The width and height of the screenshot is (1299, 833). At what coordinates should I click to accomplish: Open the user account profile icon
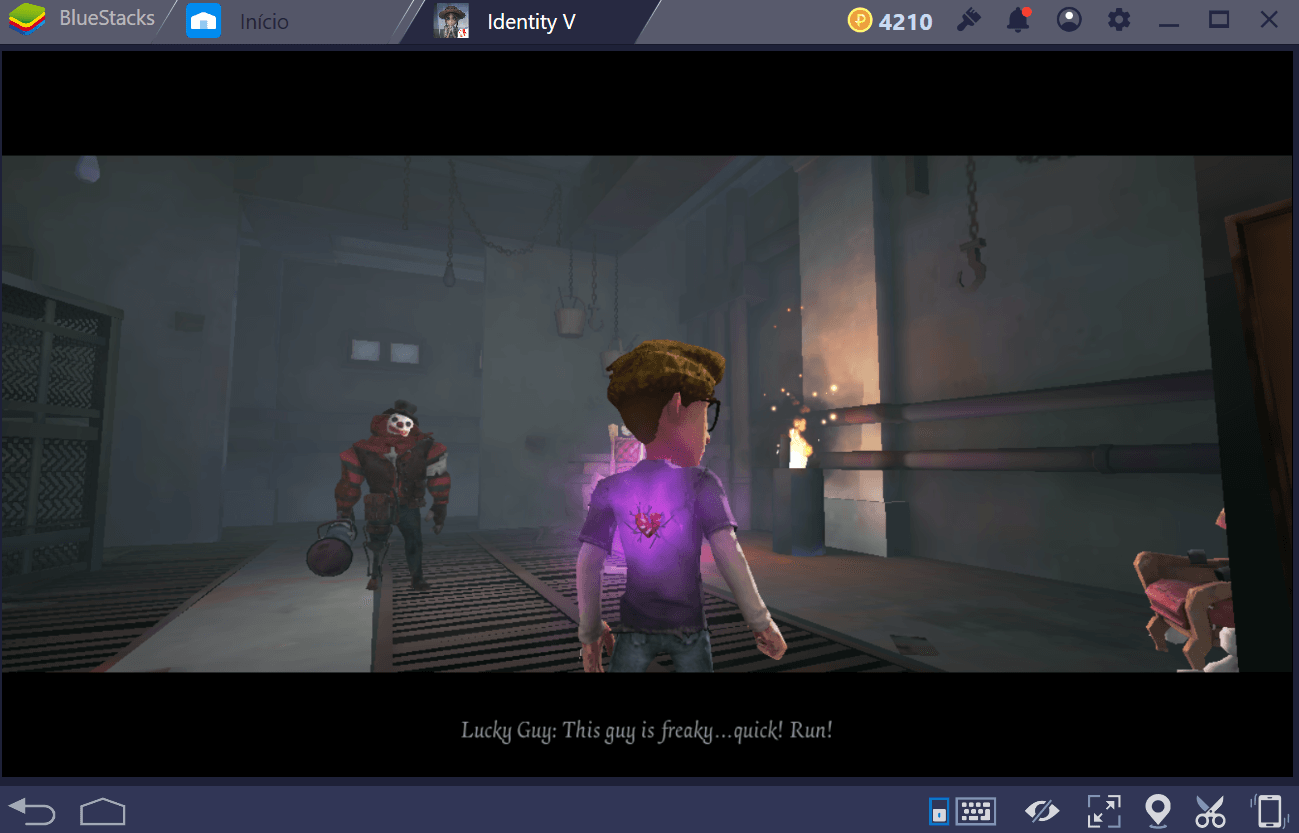1069,20
